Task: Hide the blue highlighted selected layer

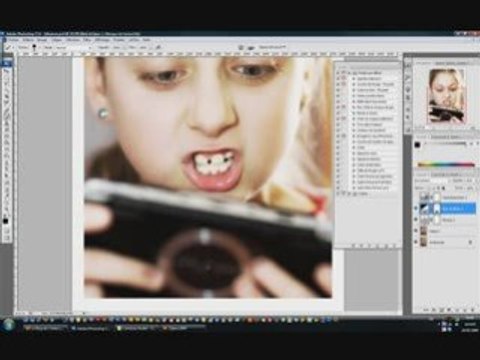Action: click(x=416, y=208)
